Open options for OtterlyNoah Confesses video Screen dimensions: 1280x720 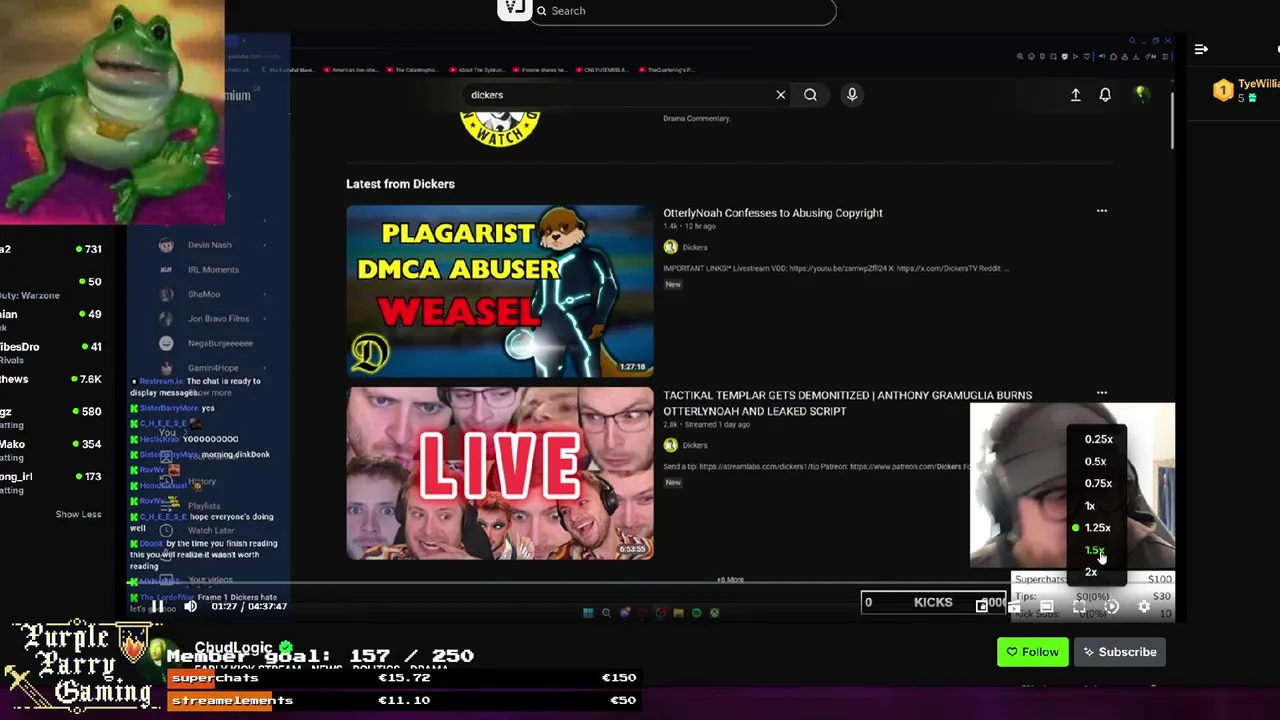(x=1102, y=211)
